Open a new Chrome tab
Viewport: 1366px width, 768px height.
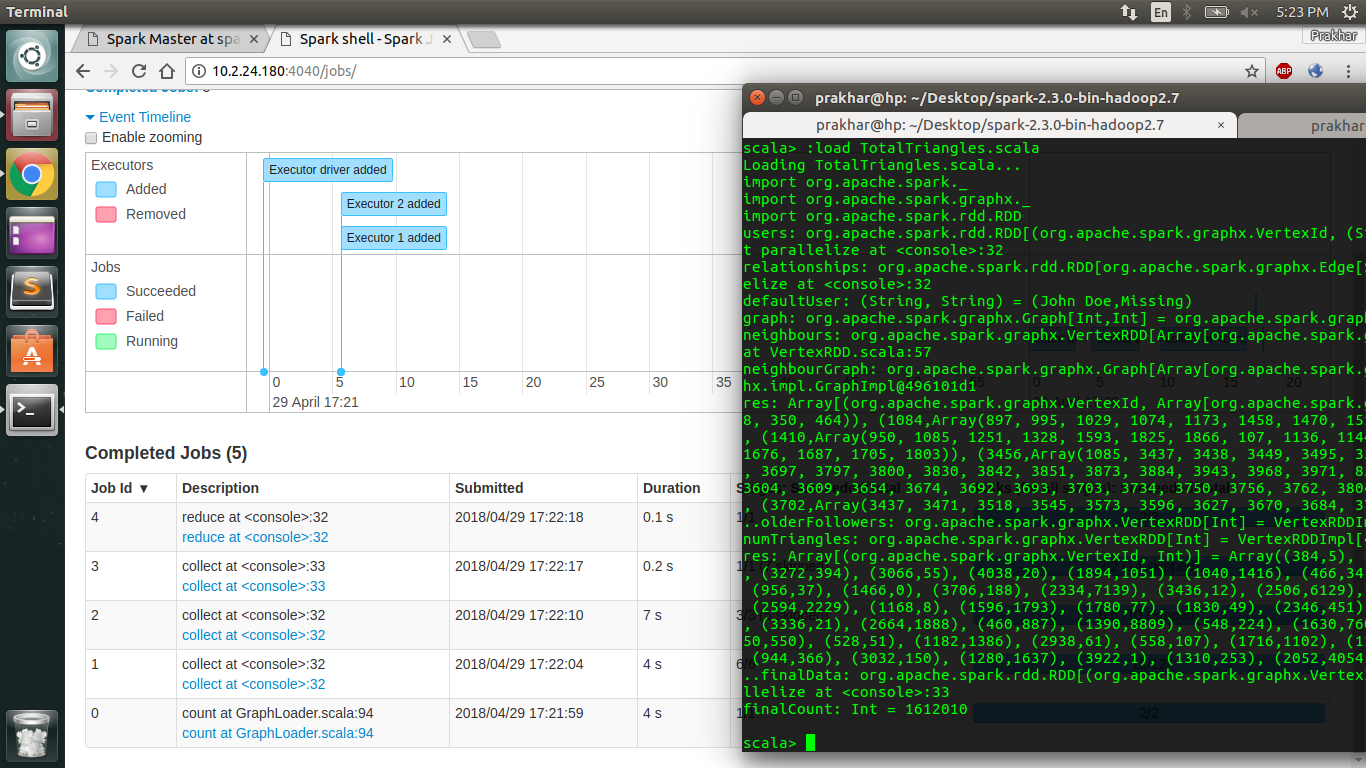click(484, 40)
